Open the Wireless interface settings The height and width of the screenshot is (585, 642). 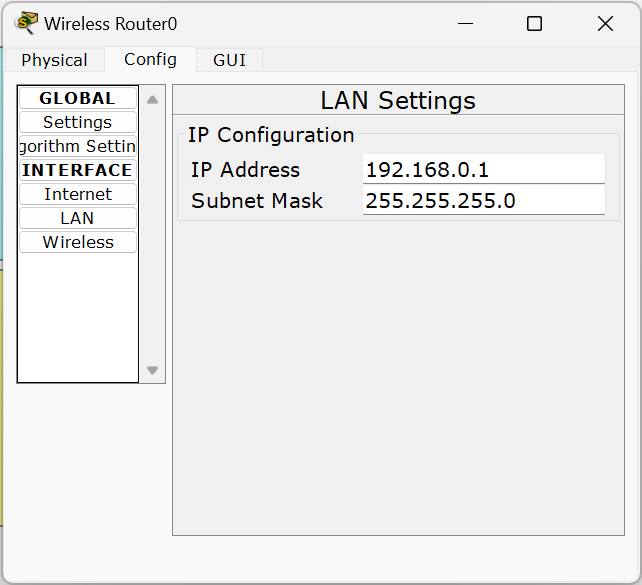(x=77, y=242)
